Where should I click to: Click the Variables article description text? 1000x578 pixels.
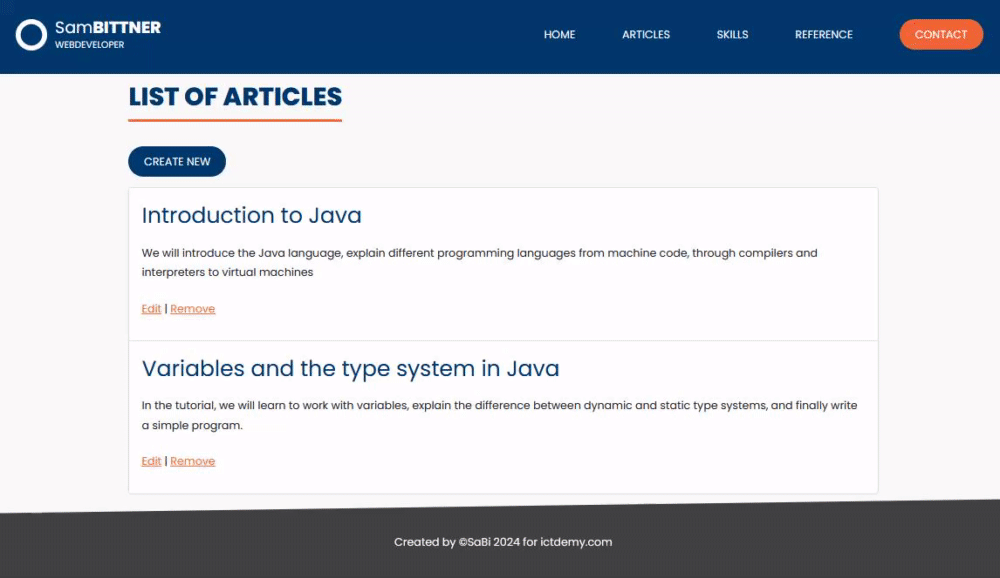point(500,415)
